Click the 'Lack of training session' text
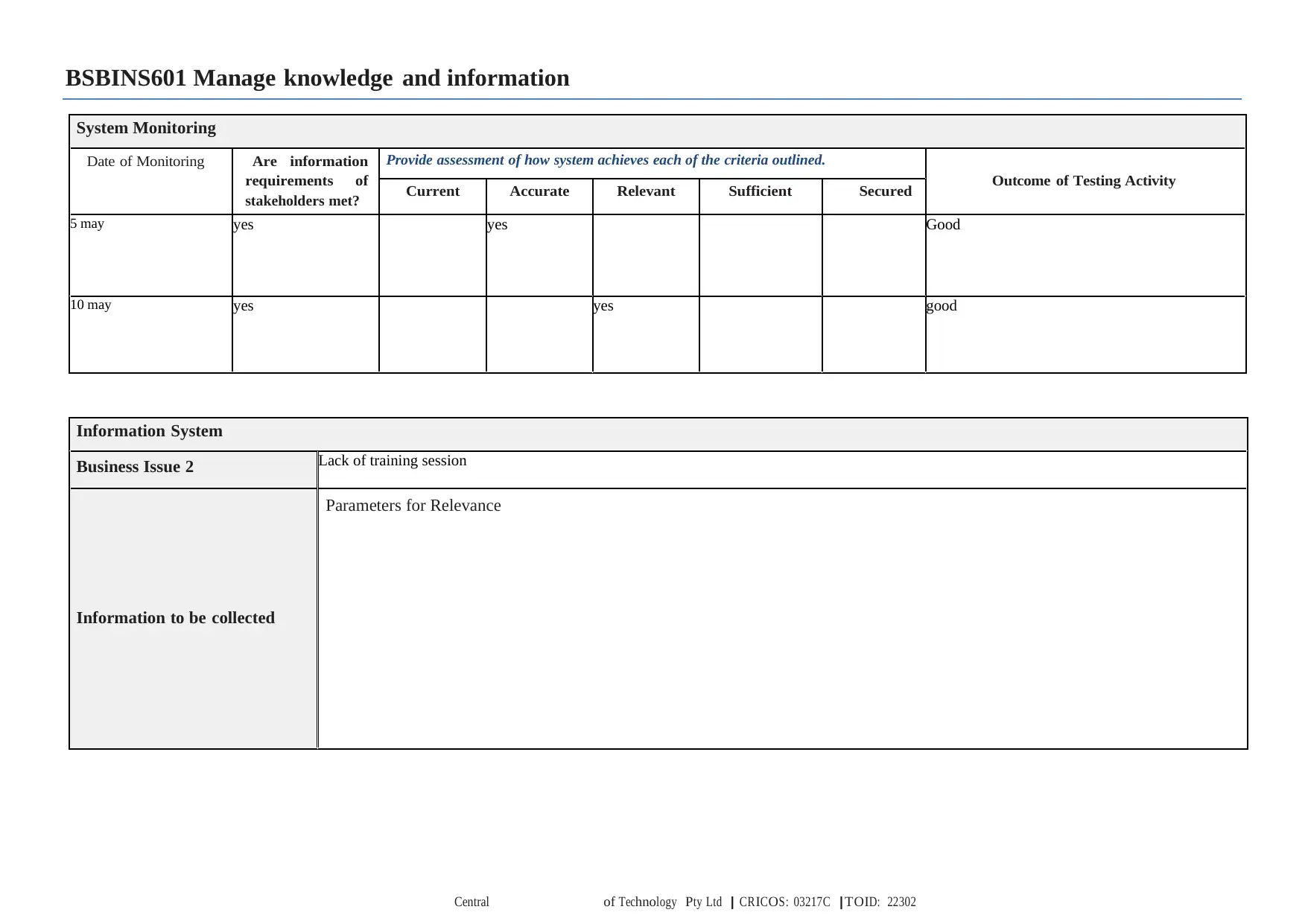 [x=393, y=461]
